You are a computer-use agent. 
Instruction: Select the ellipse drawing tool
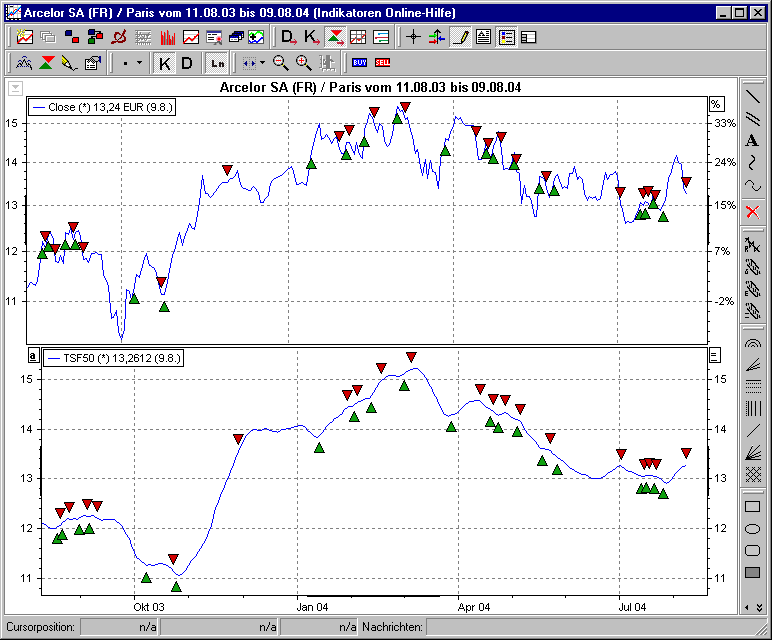click(752, 529)
